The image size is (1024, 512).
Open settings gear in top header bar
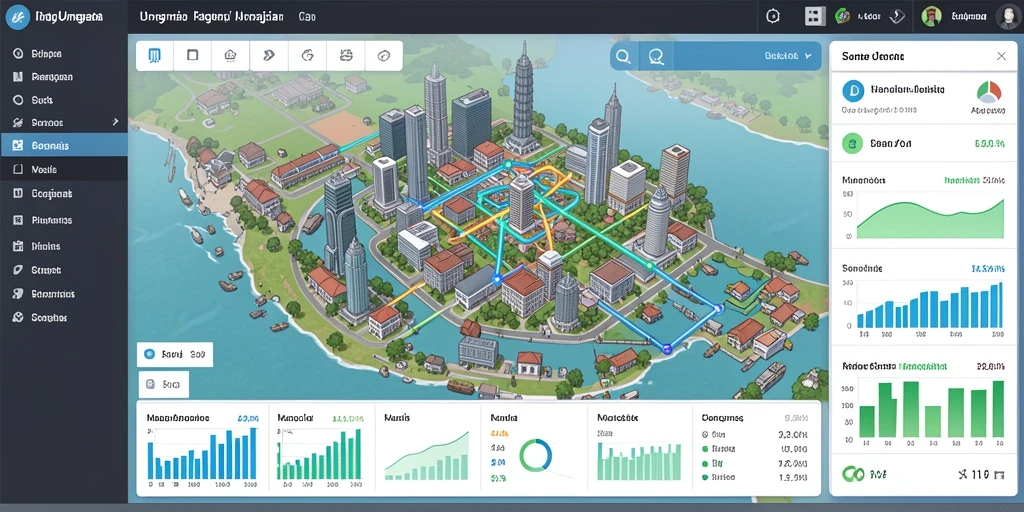pyautogui.click(x=773, y=17)
